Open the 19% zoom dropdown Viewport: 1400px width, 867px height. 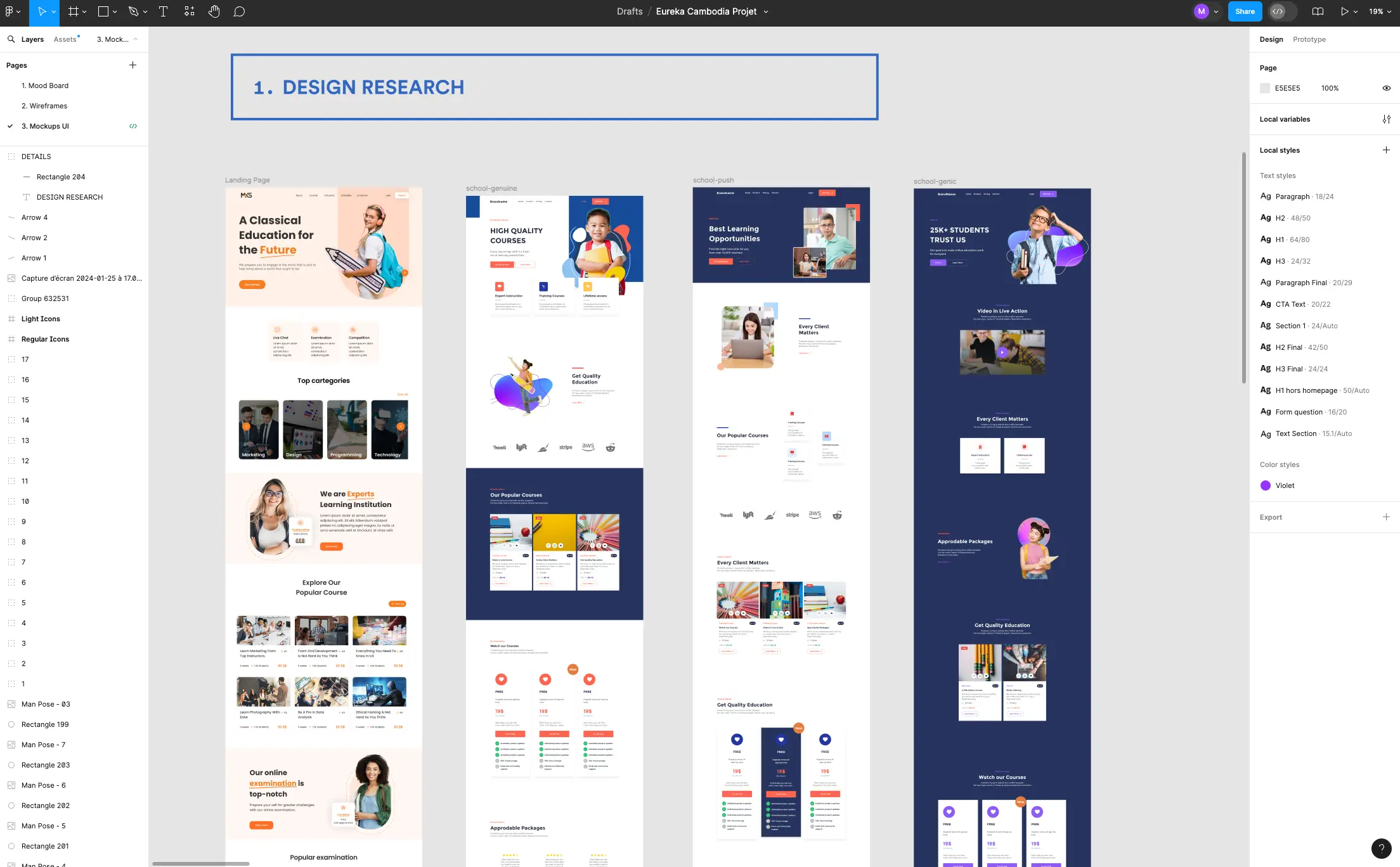(1380, 11)
